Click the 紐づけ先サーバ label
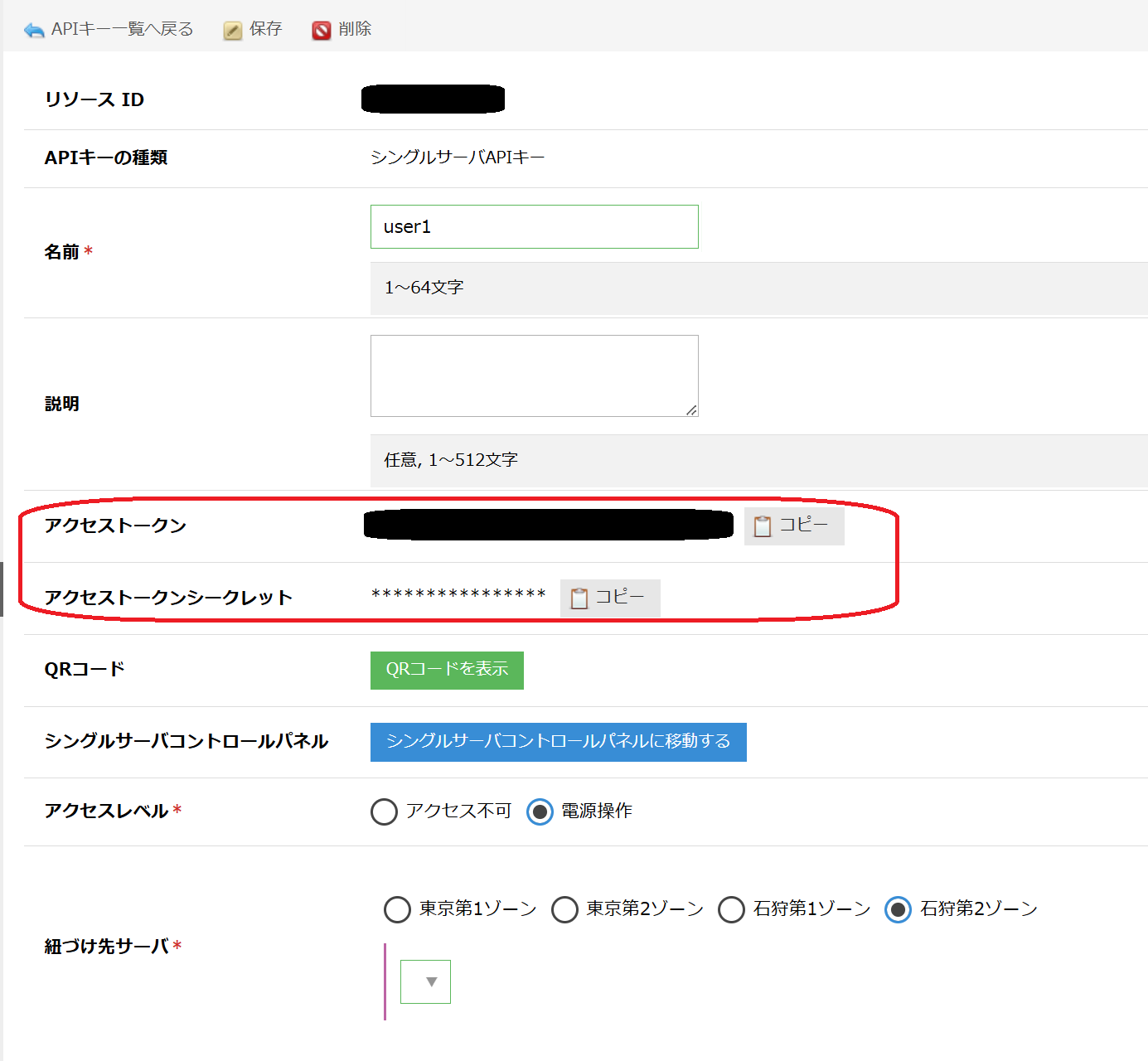 (106, 946)
